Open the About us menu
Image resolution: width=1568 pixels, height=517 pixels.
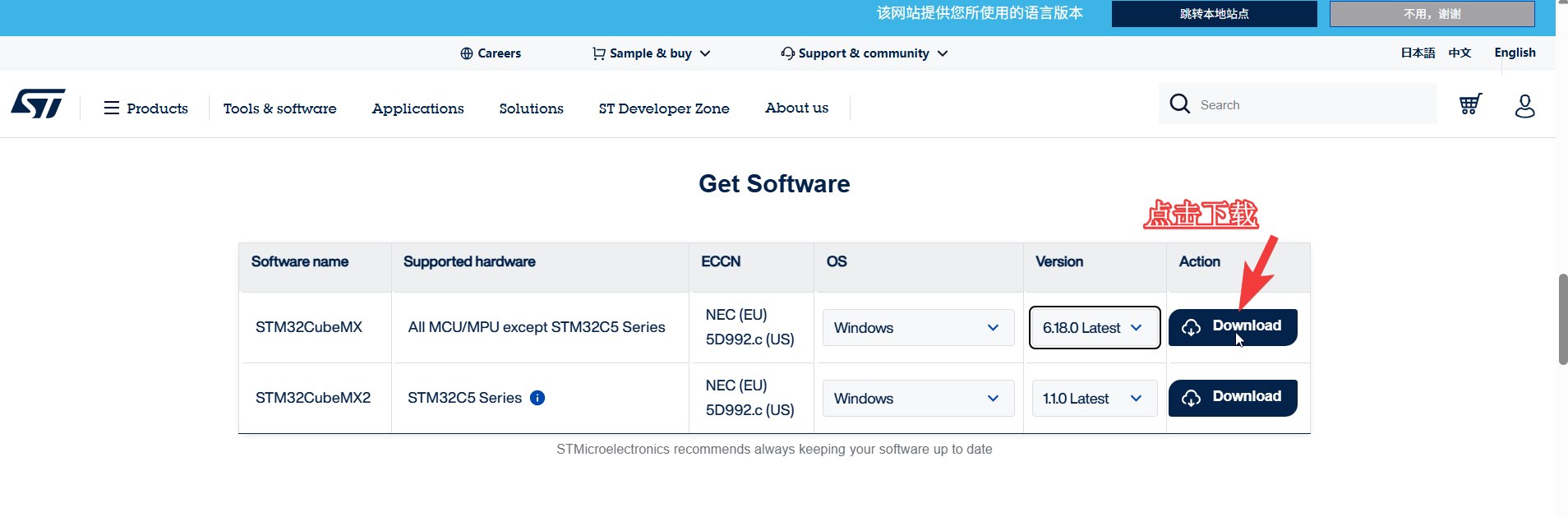[796, 108]
